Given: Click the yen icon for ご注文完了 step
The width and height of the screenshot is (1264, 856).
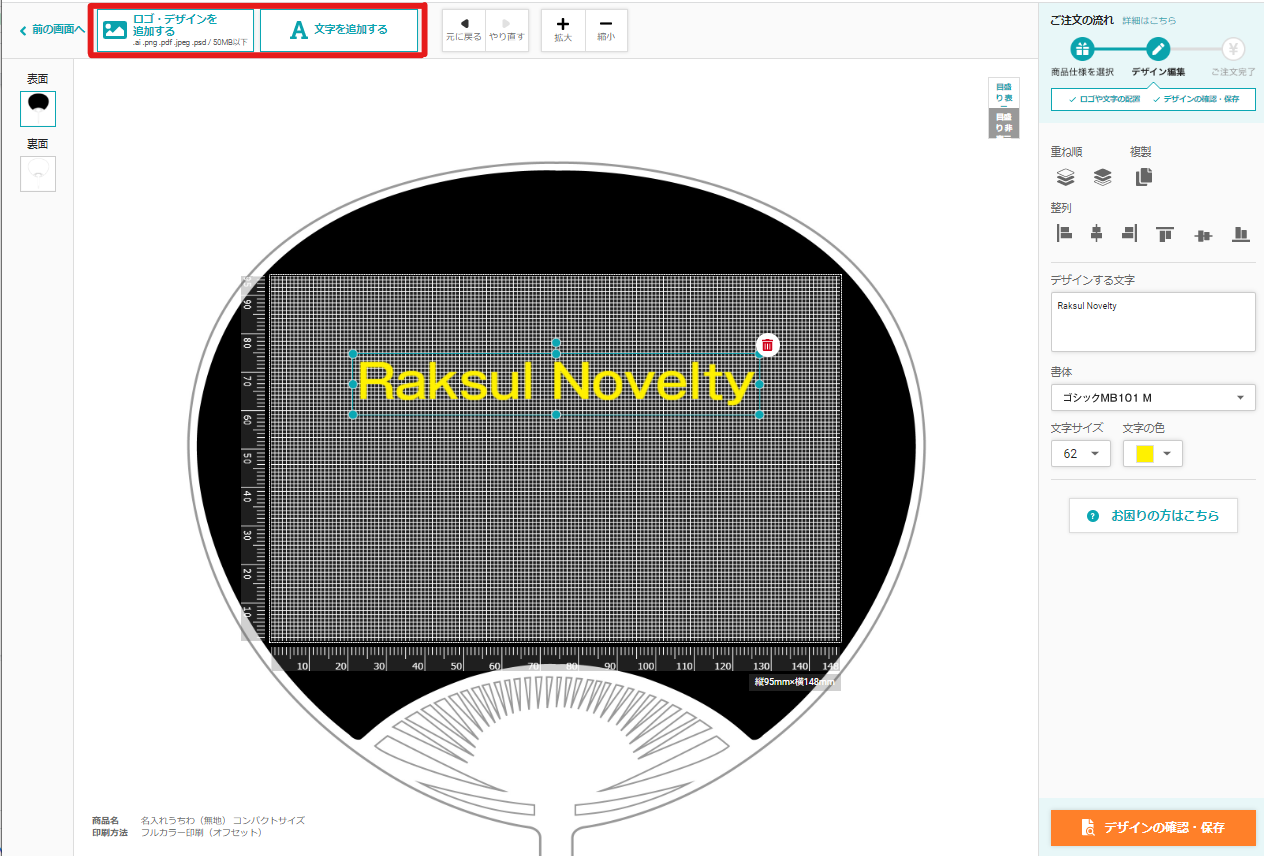Looking at the screenshot, I should [1233, 49].
